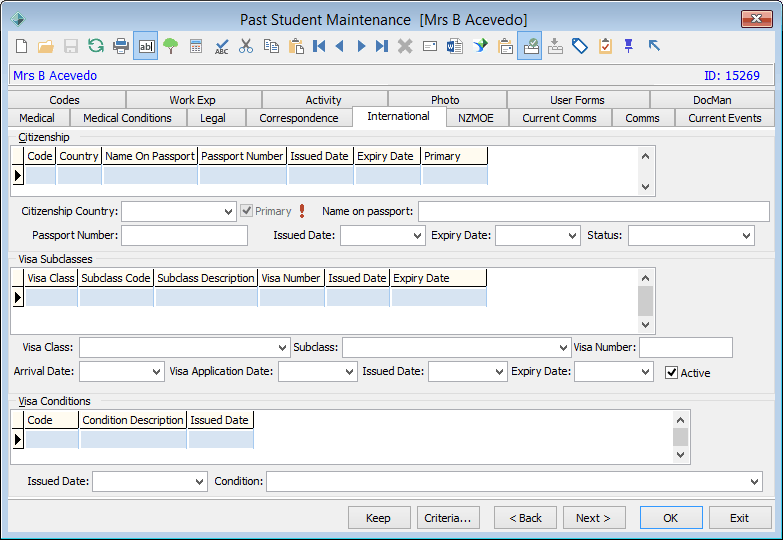Click the greyed Save floppy disk icon
This screenshot has height=540, width=783.
click(70, 46)
